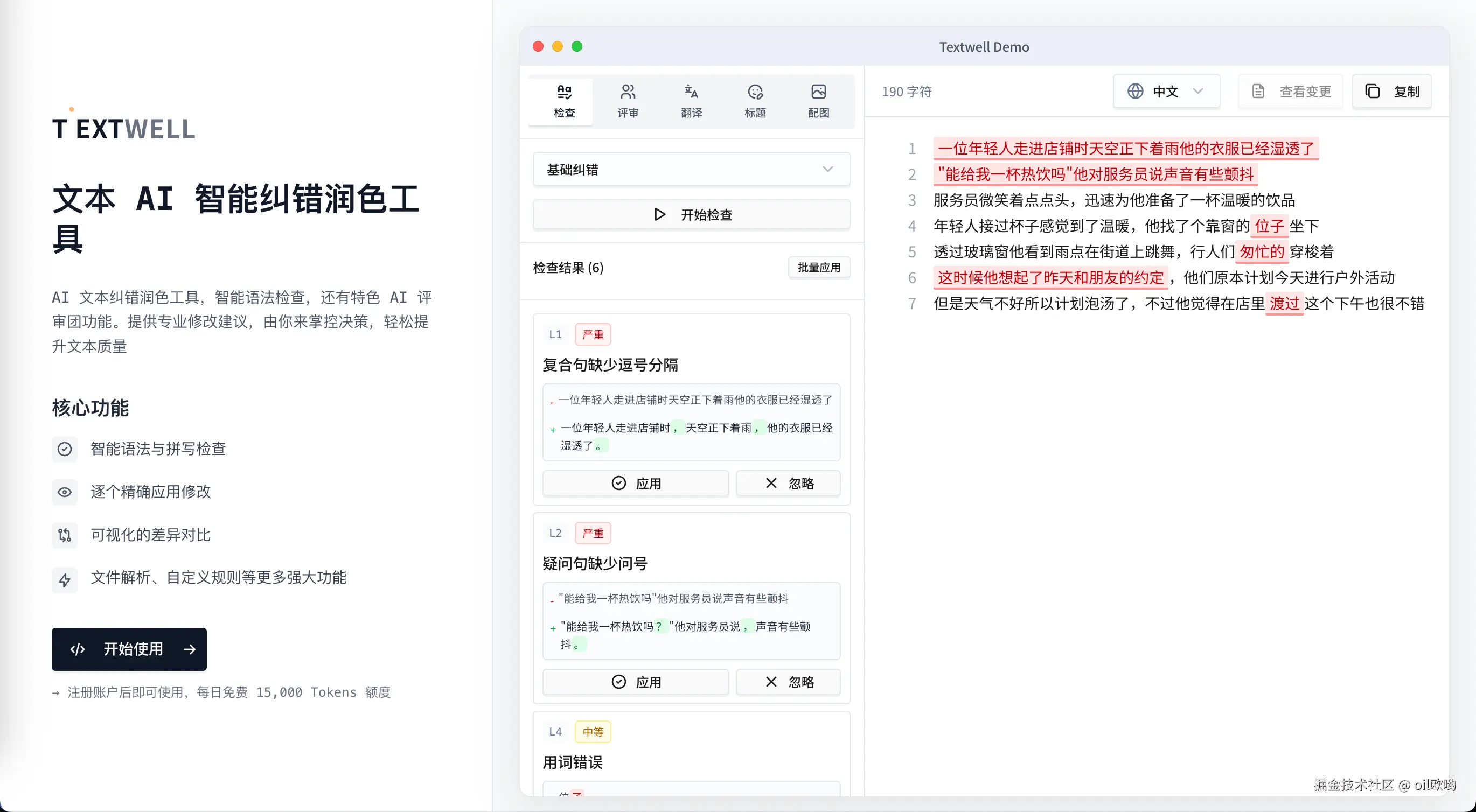1476x812 pixels.
Task: Click the 复制 copy icon
Action: coord(1372,92)
